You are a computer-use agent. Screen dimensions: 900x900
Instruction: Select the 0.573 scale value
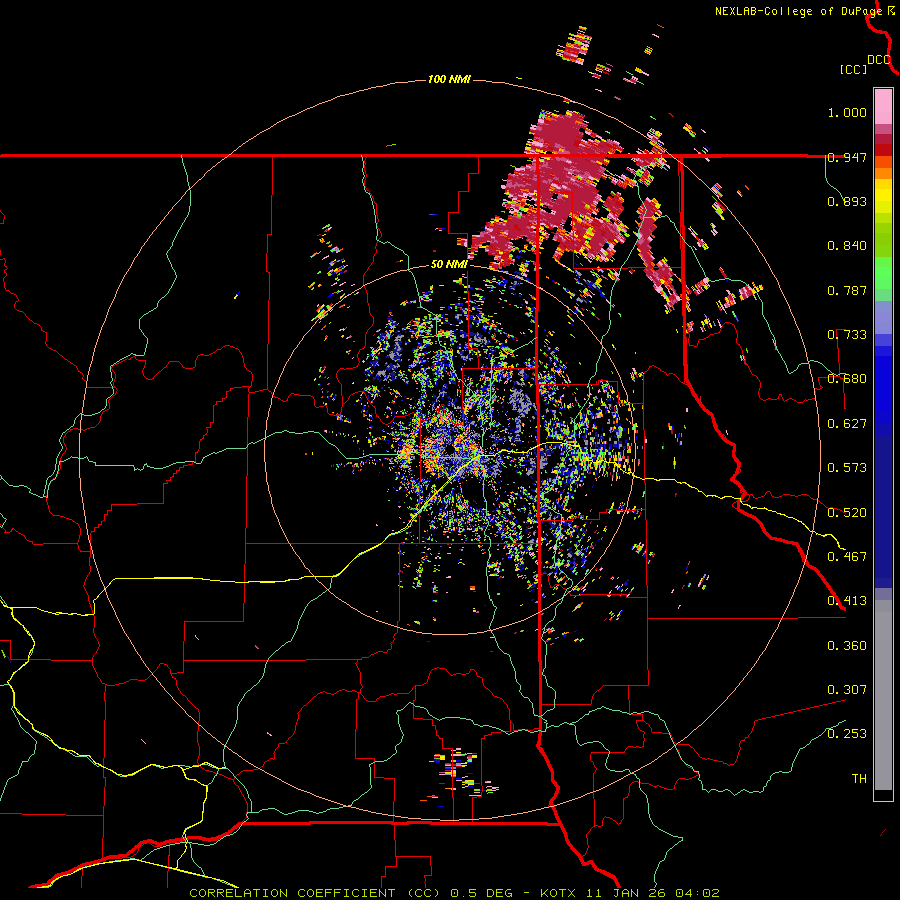pyautogui.click(x=847, y=468)
